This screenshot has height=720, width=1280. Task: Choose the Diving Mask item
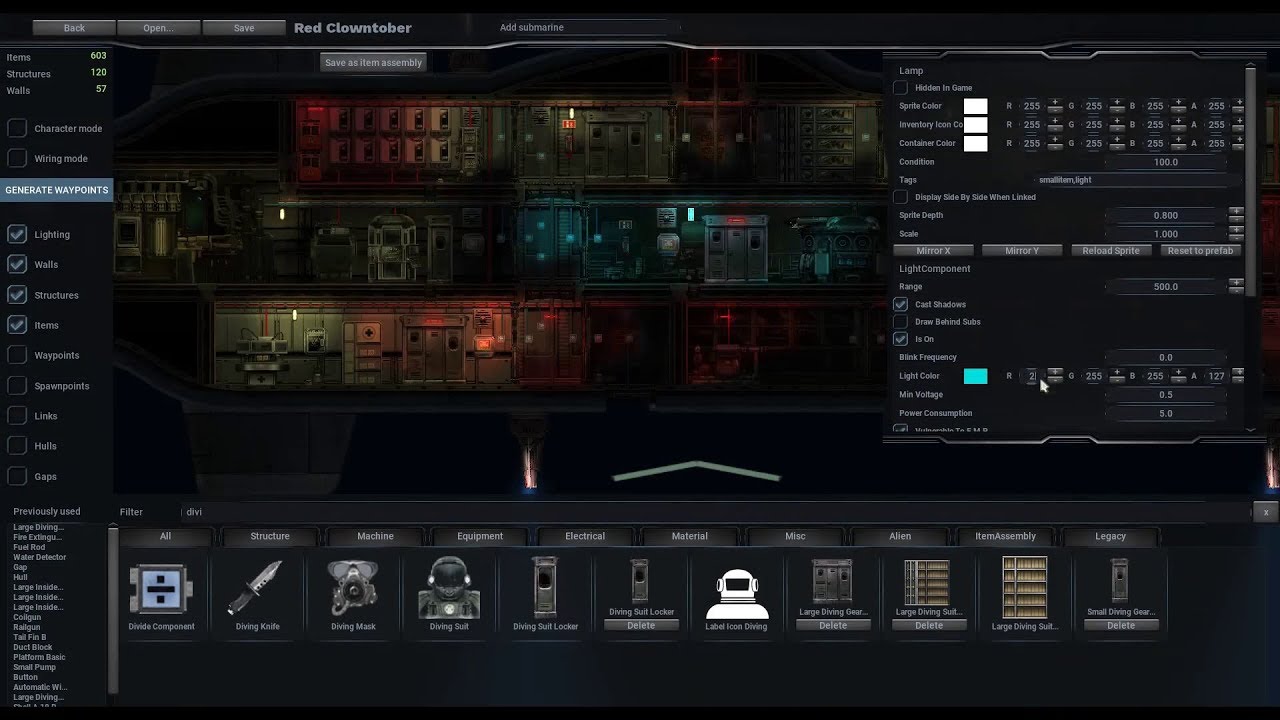pyautogui.click(x=353, y=594)
